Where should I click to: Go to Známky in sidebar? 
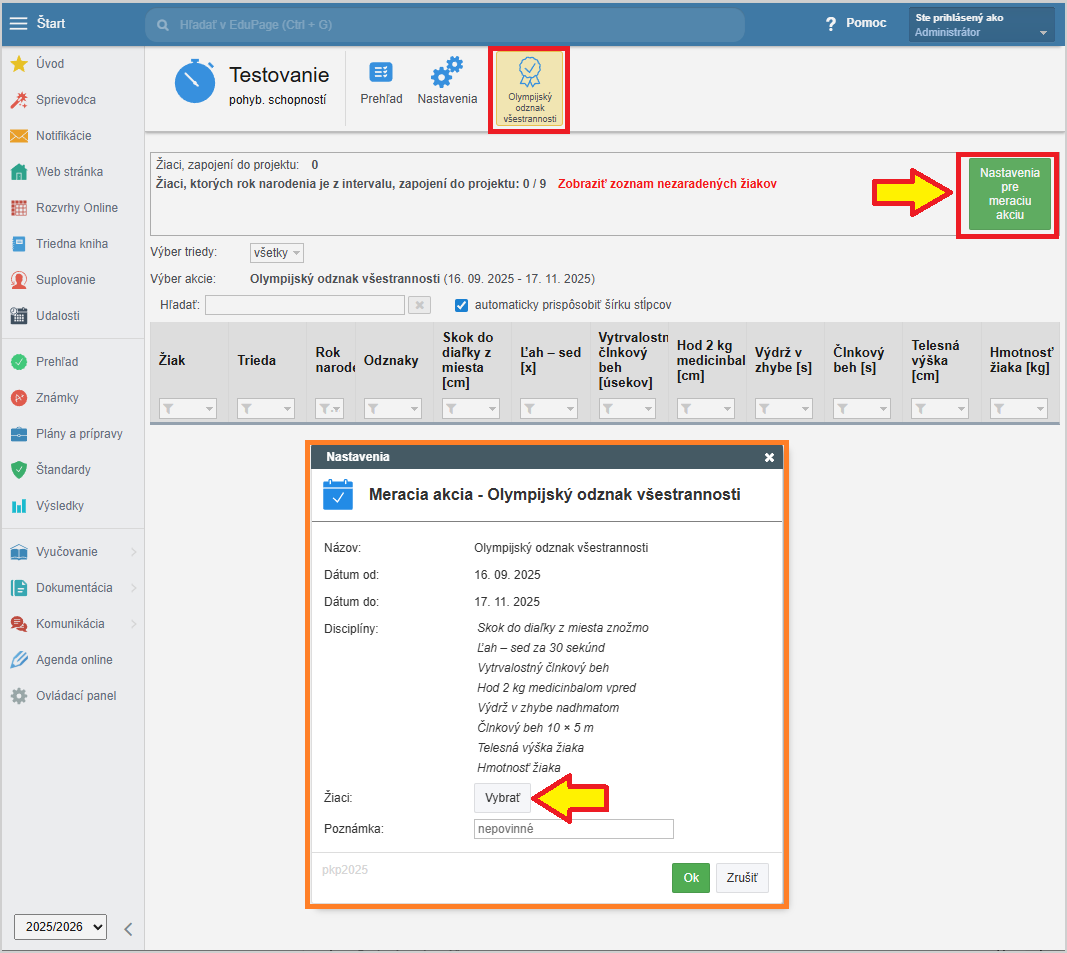(57, 398)
